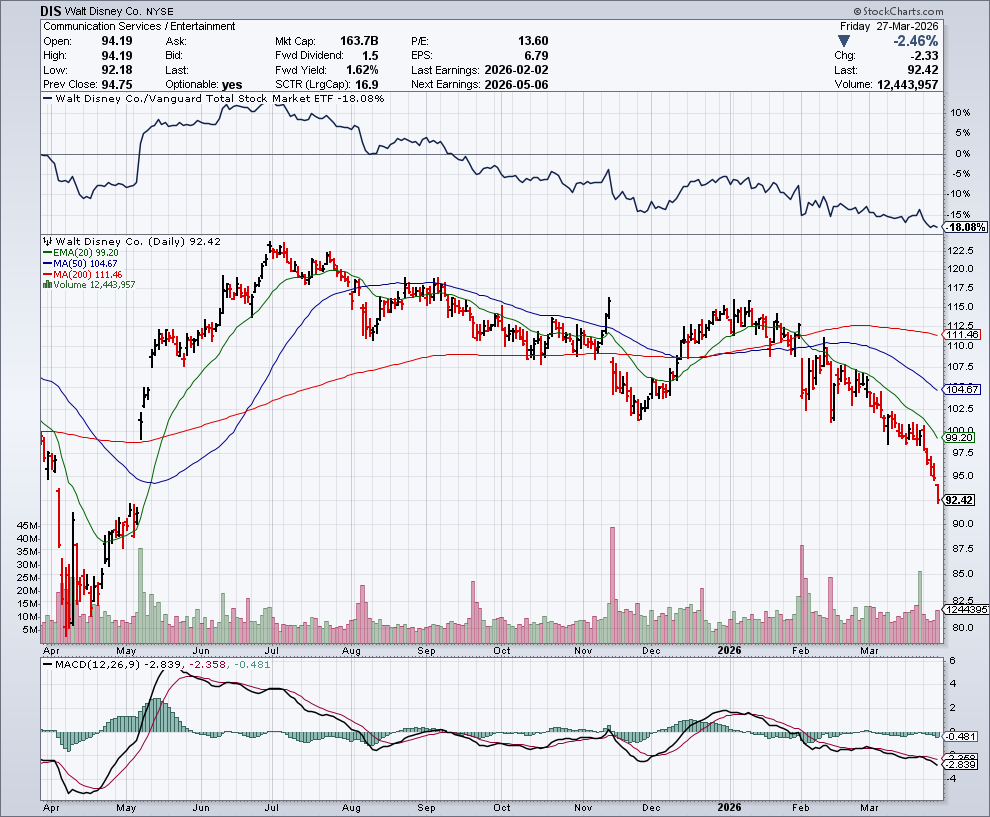The image size is (990, 817).
Task: Click the volume bars icon in the legend
Action: [x=45, y=285]
